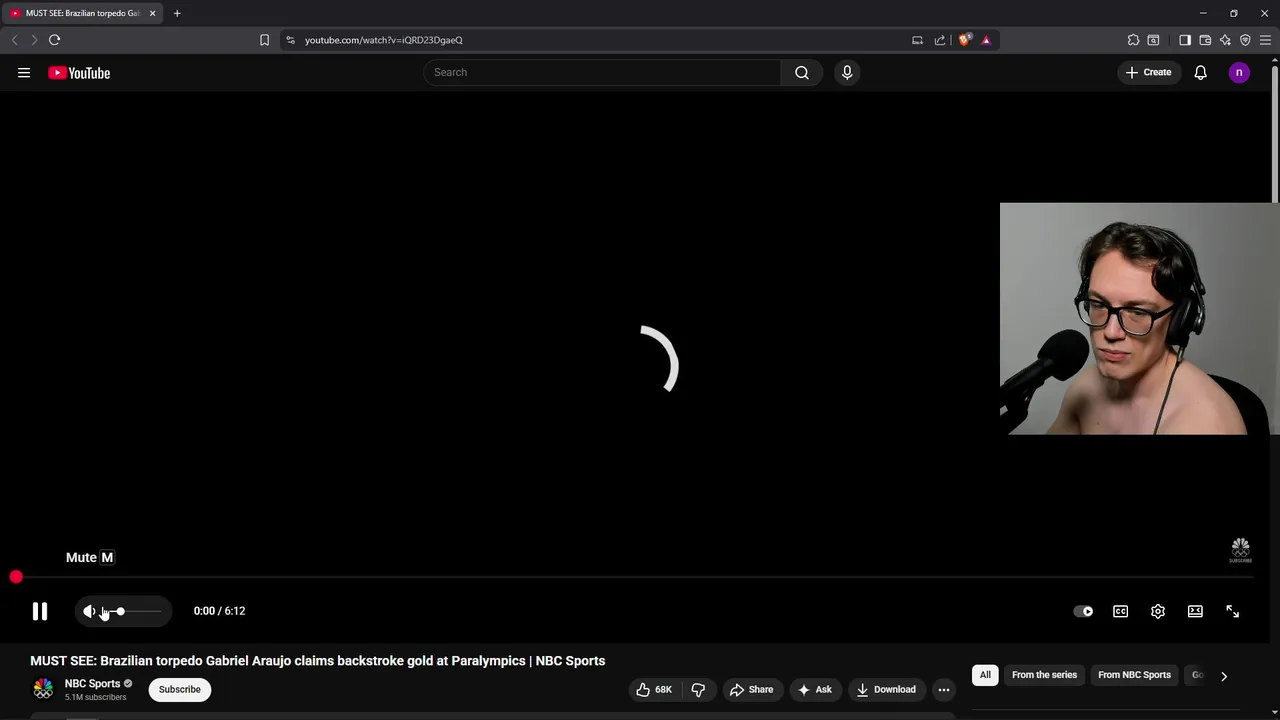Close the MUST SEE browser tab
This screenshot has width=1280, height=720.
pyautogui.click(x=152, y=13)
